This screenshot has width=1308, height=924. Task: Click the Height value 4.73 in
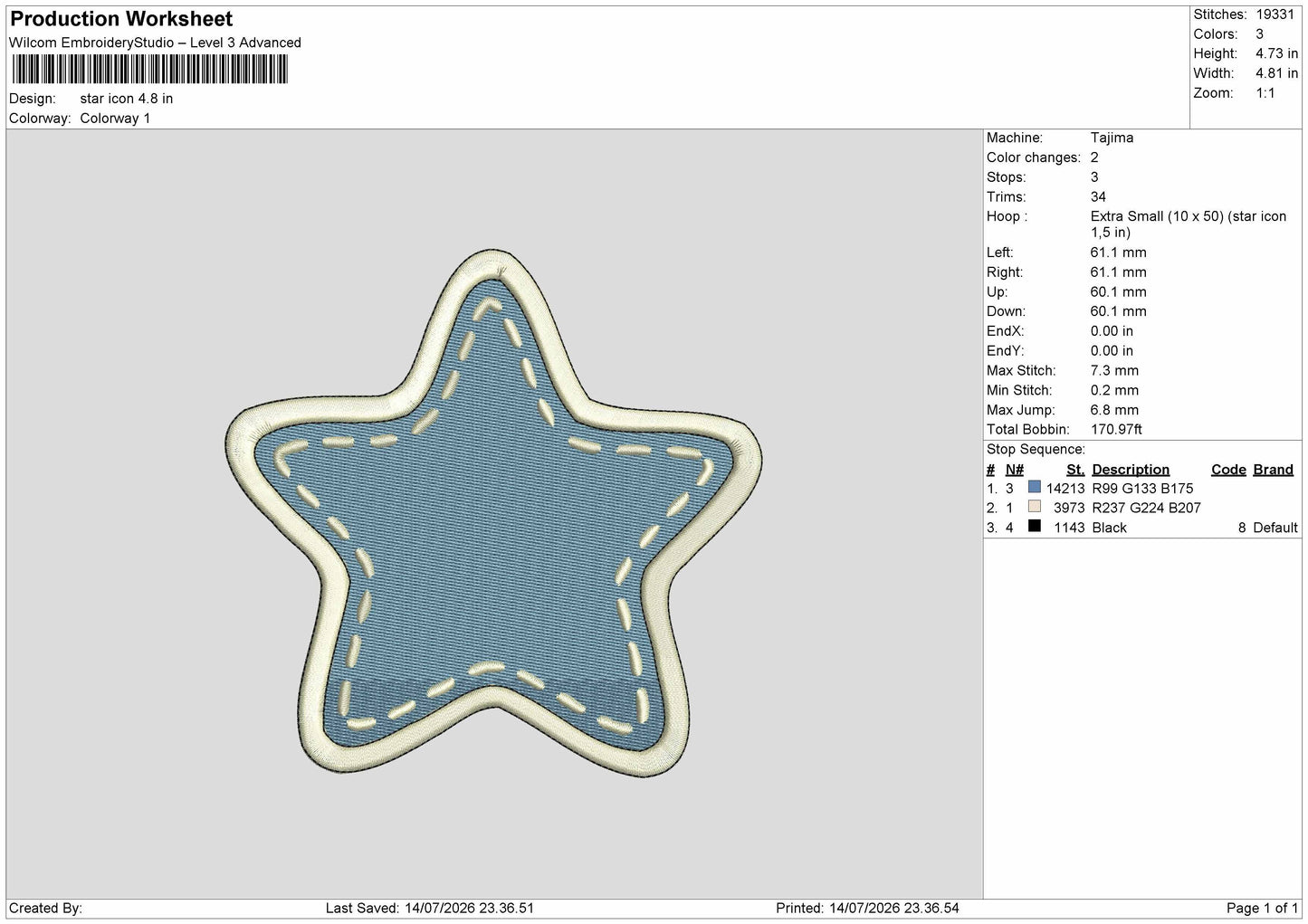1276,53
